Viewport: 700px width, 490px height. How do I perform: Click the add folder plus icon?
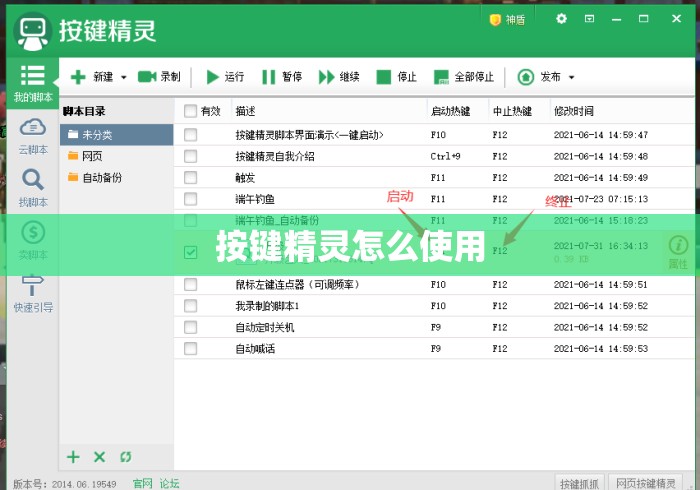click(x=73, y=457)
